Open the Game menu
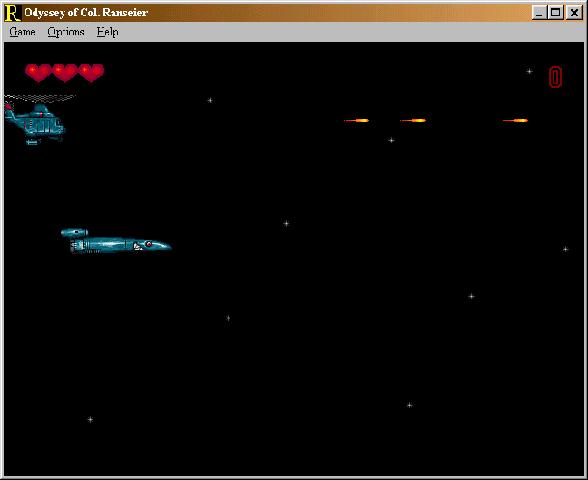The height and width of the screenshot is (480, 588). [x=22, y=32]
